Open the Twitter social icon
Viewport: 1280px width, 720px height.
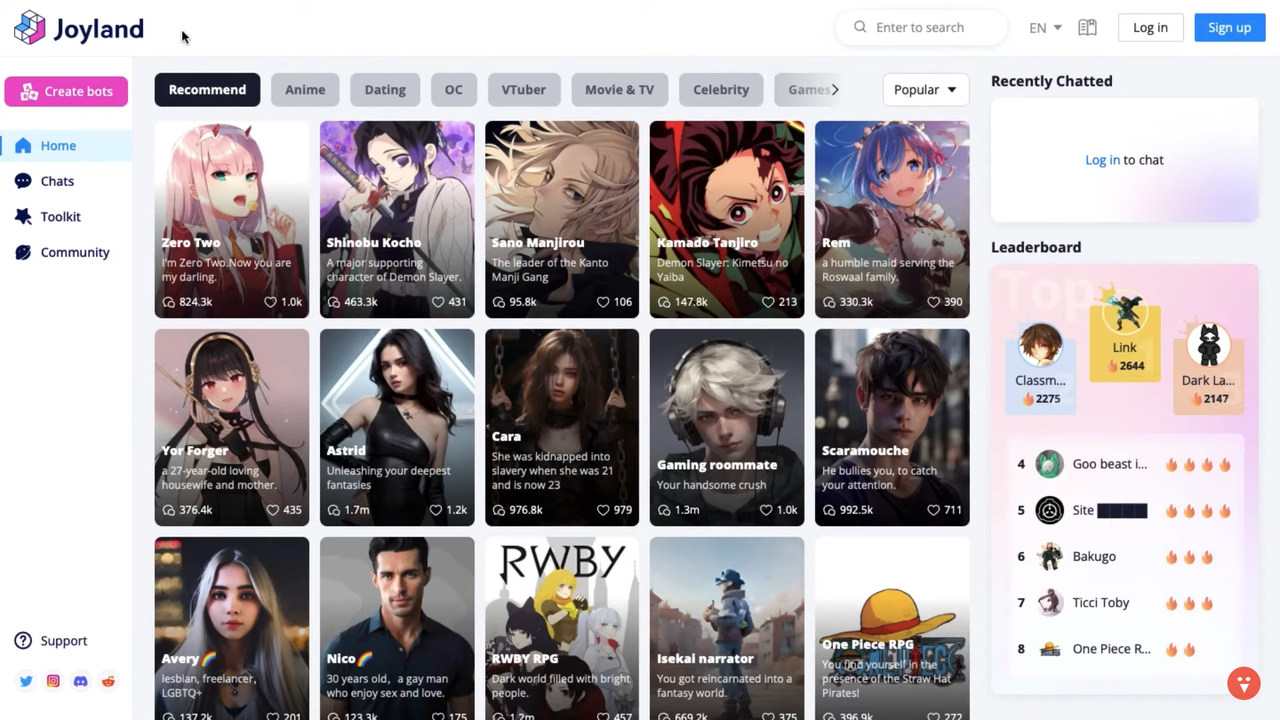[25, 681]
